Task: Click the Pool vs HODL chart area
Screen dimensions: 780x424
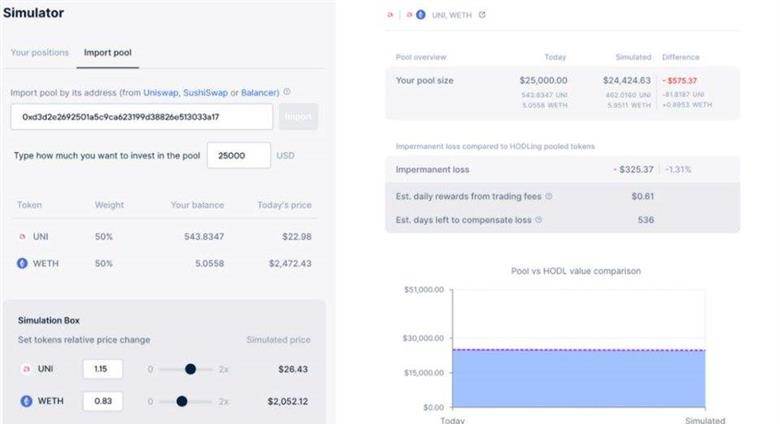Action: pyautogui.click(x=579, y=348)
